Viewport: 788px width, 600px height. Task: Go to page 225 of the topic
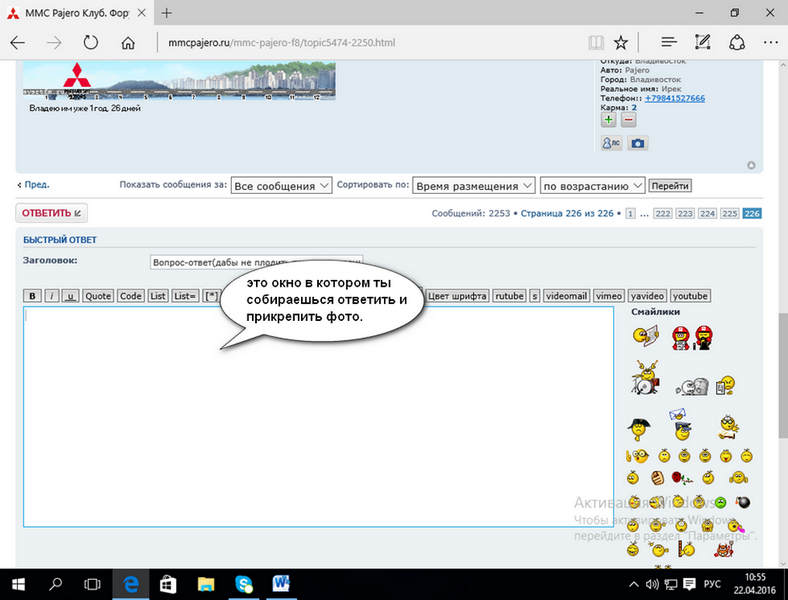coord(730,214)
